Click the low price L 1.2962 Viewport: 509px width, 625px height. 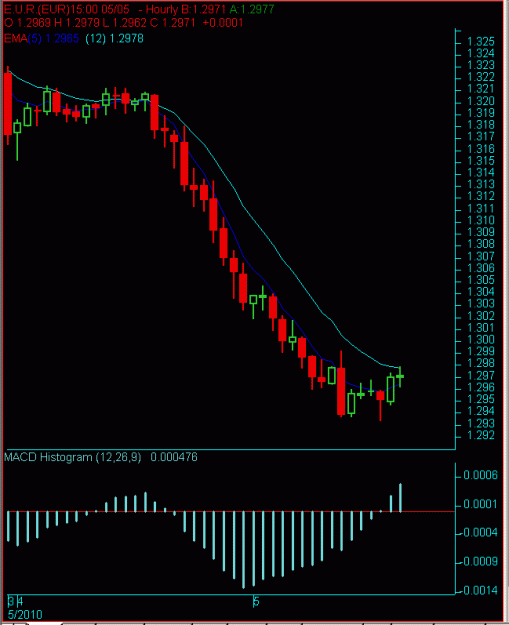125,23
